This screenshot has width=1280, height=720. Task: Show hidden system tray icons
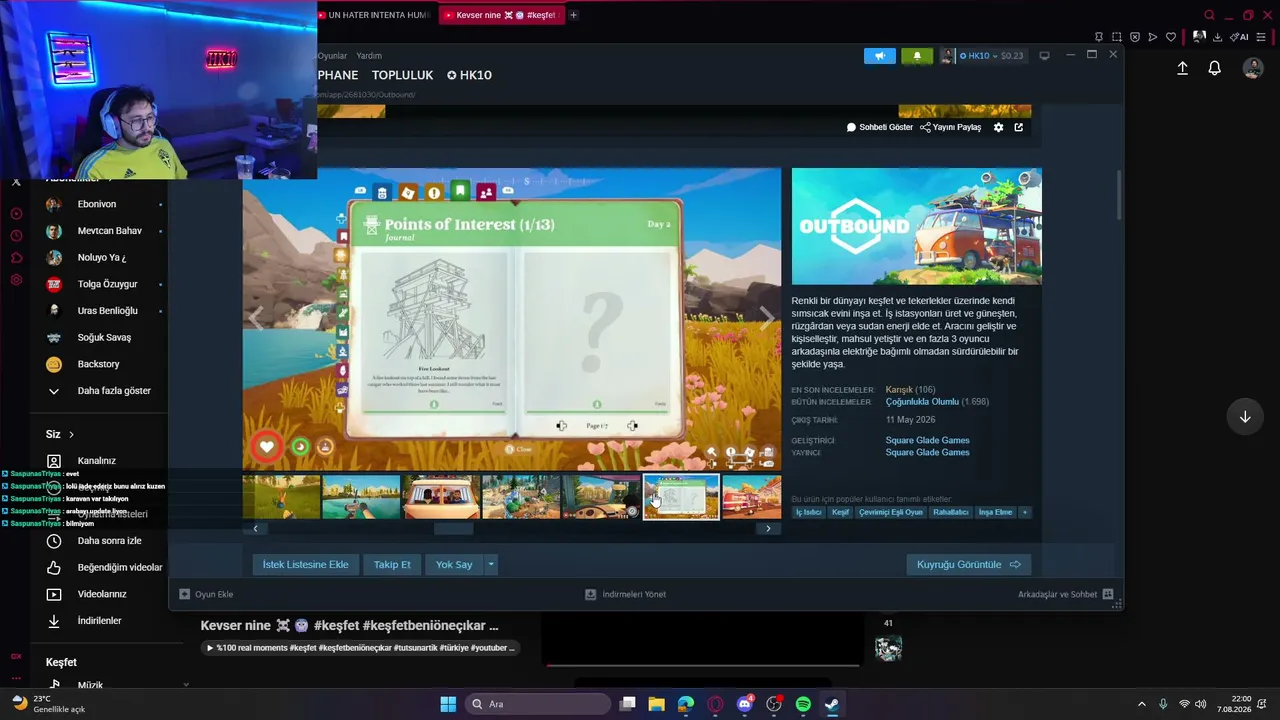pyautogui.click(x=1141, y=704)
